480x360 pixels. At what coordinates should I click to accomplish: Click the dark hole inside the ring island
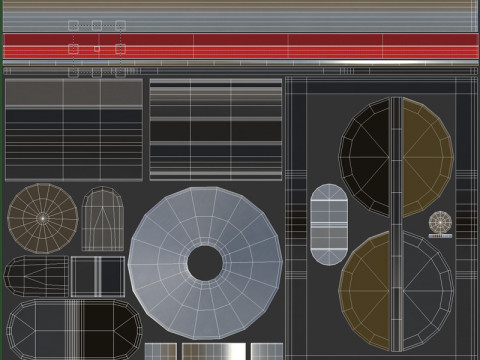(205, 263)
